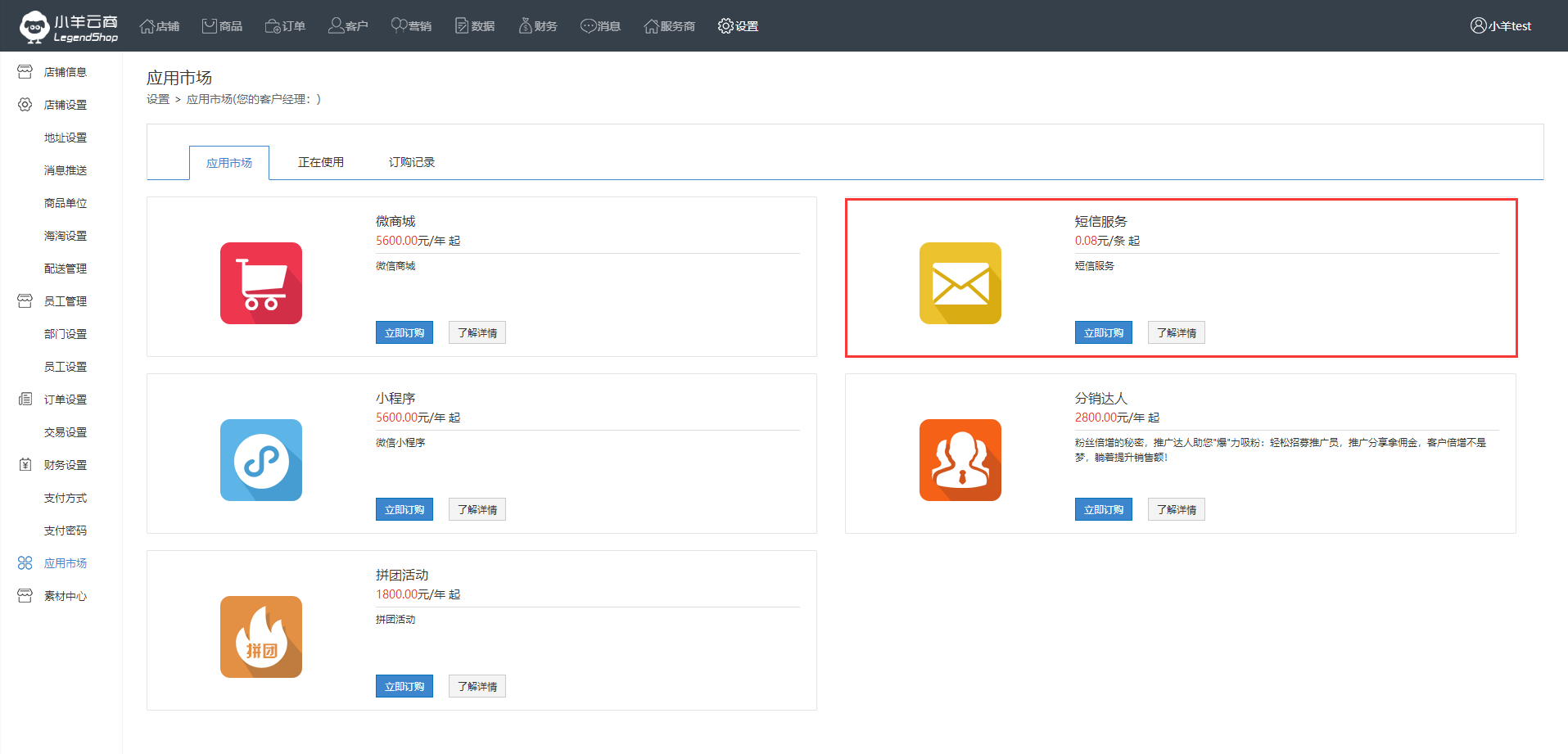Viewport: 1568px width, 754px height.
Task: Open 设置 gear in top navigation
Action: coord(738,26)
